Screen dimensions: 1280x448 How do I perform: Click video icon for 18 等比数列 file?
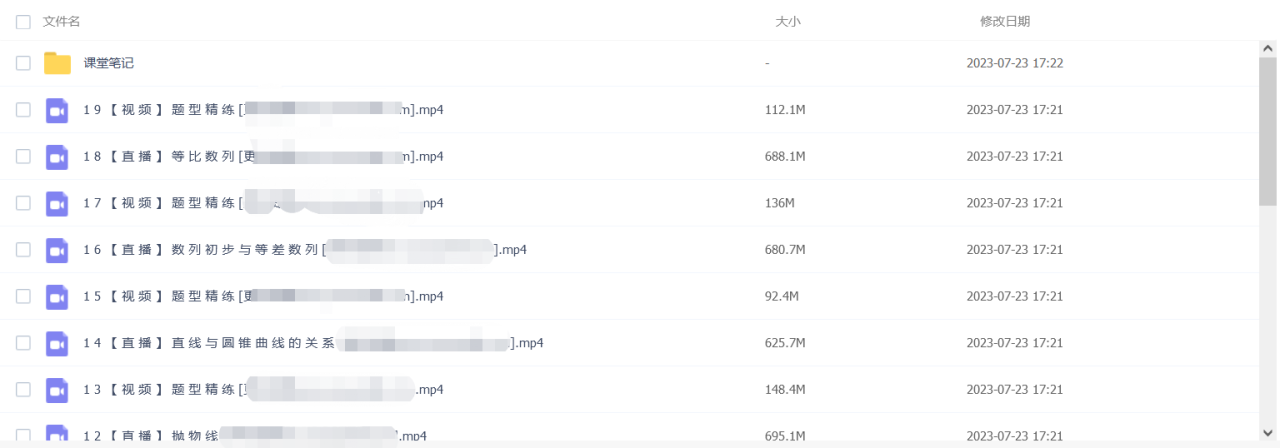[x=57, y=157]
